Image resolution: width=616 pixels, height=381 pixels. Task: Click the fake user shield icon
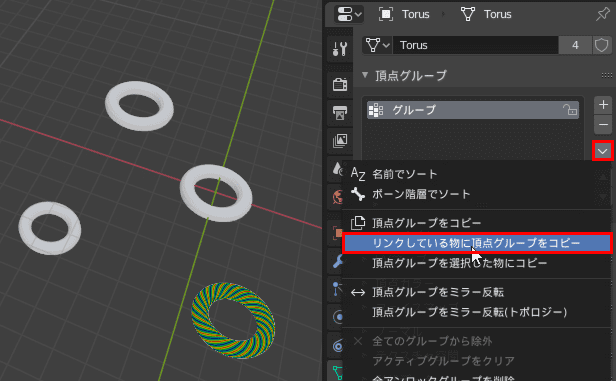click(601, 45)
